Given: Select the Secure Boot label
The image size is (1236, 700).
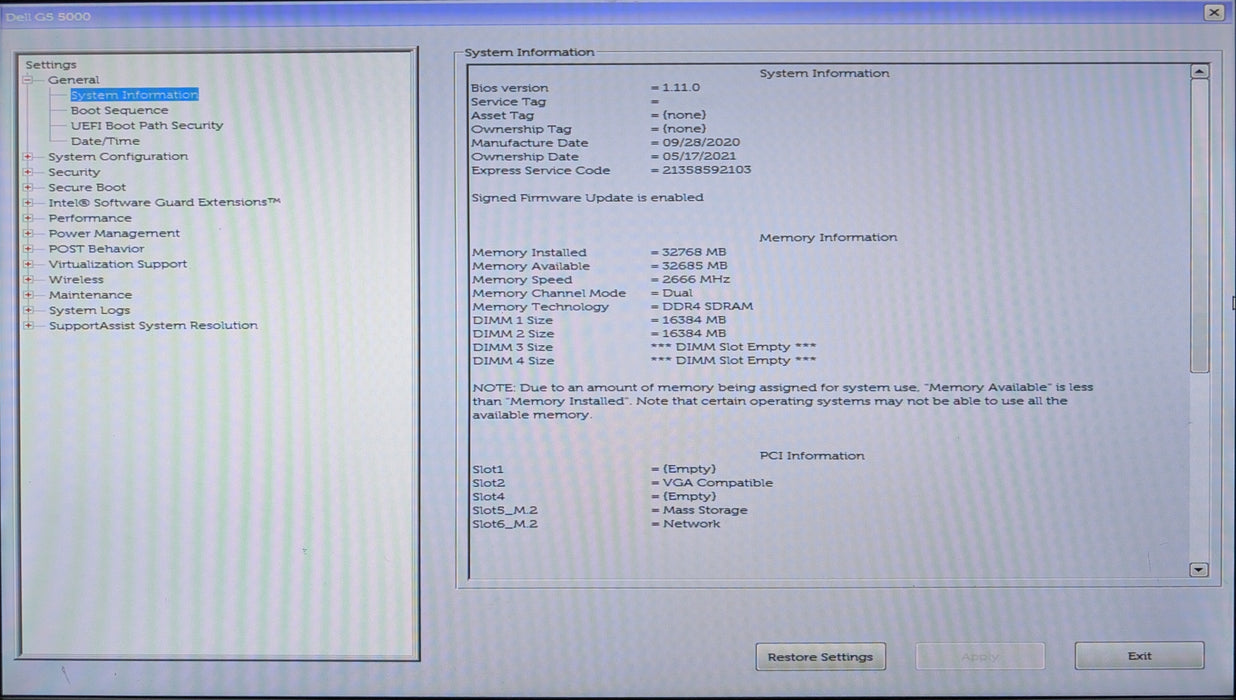Looking at the screenshot, I should click(87, 188).
